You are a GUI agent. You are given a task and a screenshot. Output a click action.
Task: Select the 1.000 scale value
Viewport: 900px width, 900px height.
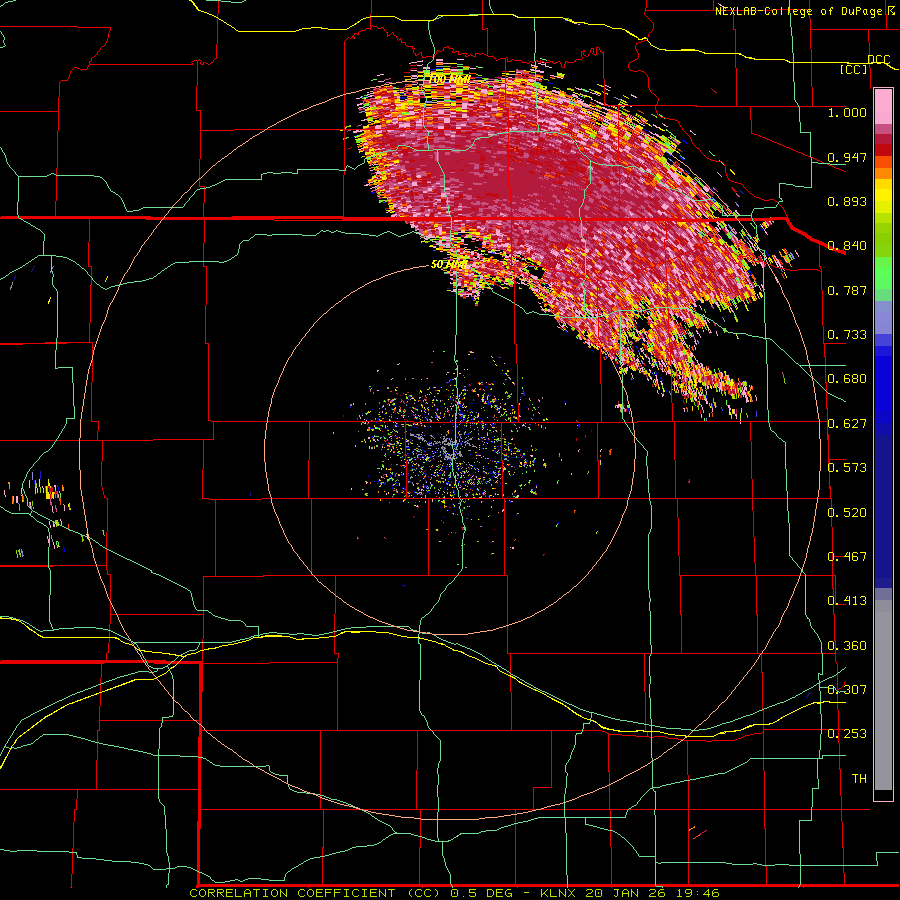click(x=847, y=112)
